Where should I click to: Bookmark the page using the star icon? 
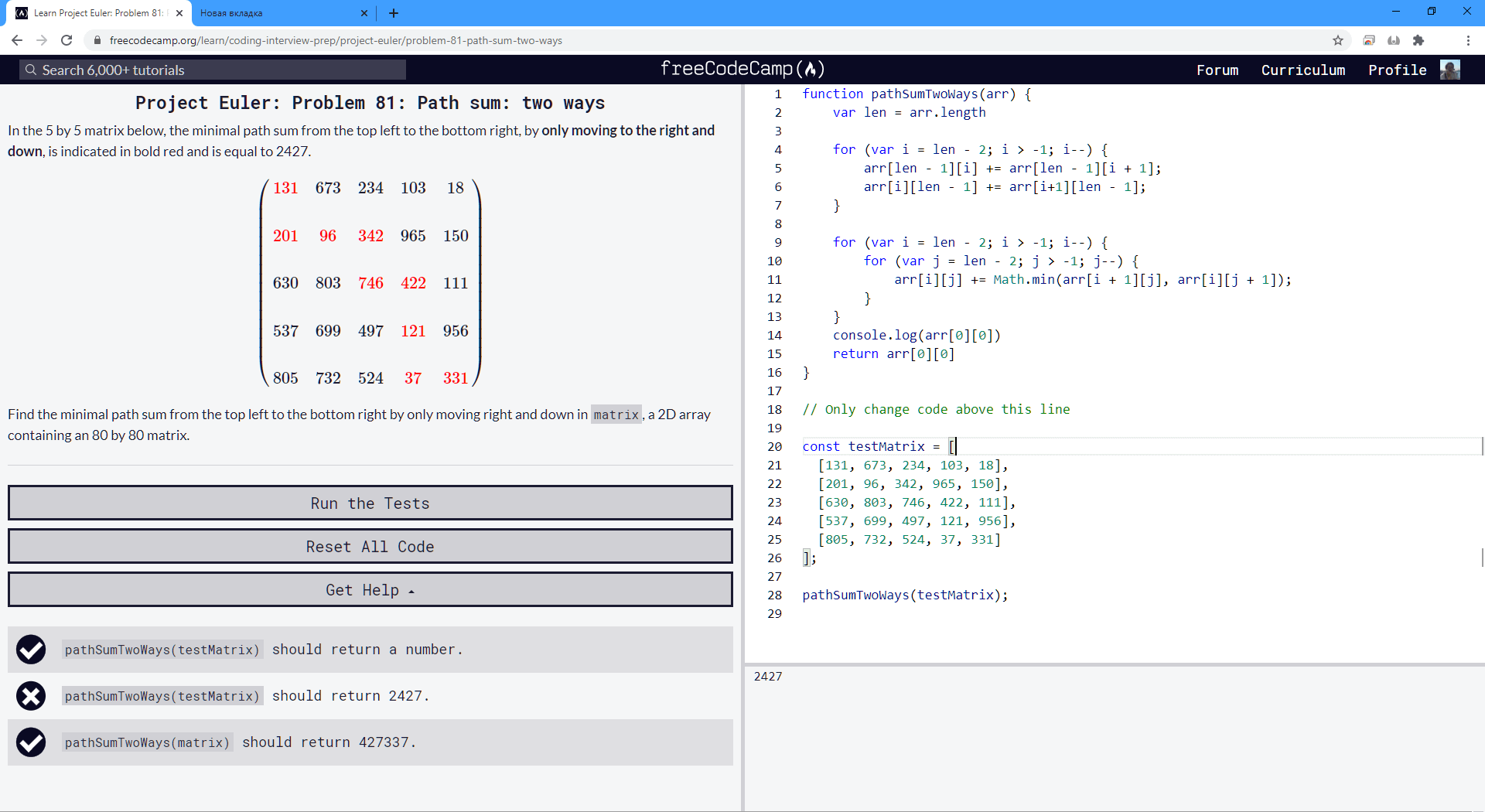1339,40
